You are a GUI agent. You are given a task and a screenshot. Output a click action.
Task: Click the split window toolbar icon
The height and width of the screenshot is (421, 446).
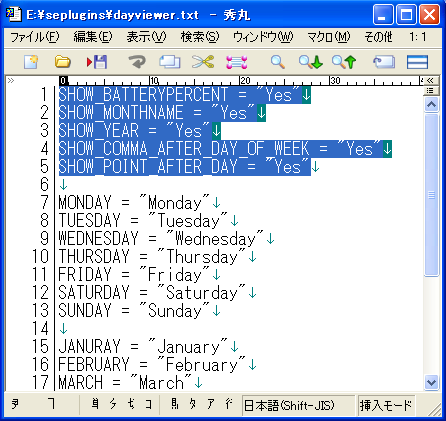click(x=417, y=62)
